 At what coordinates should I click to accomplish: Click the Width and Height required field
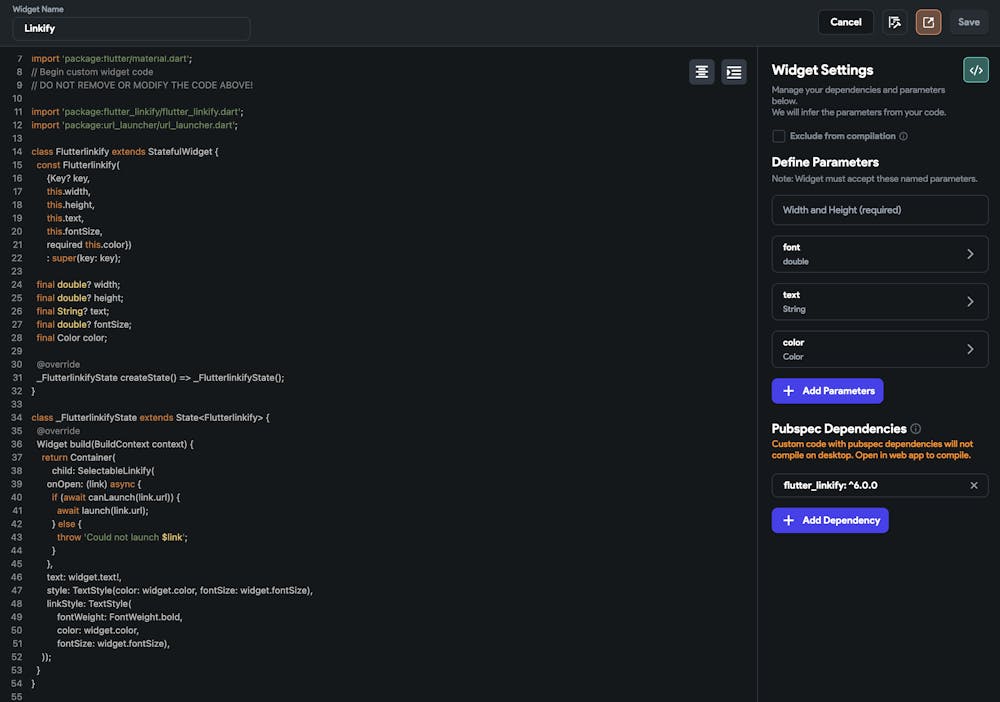coord(880,210)
